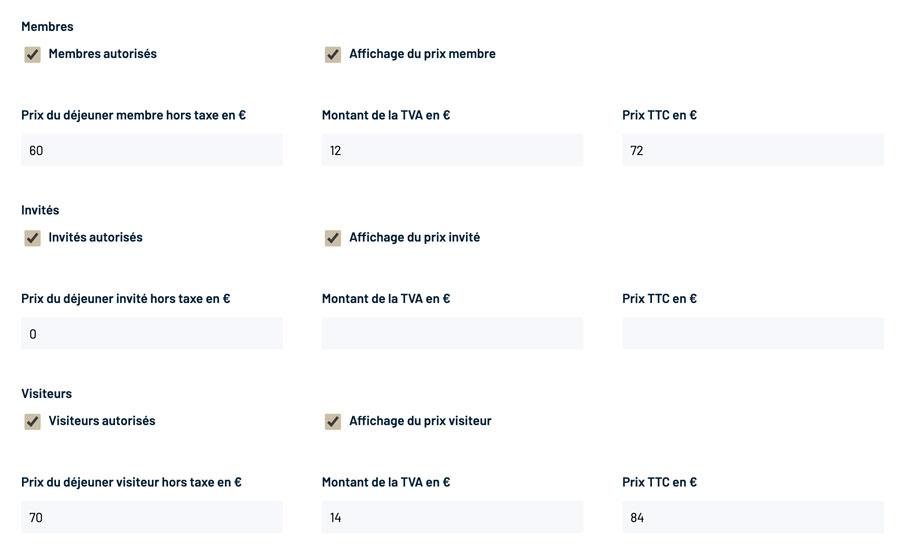This screenshot has height=549, width=900.
Task: Click the member TVA amount field showing 12
Action: tap(452, 150)
